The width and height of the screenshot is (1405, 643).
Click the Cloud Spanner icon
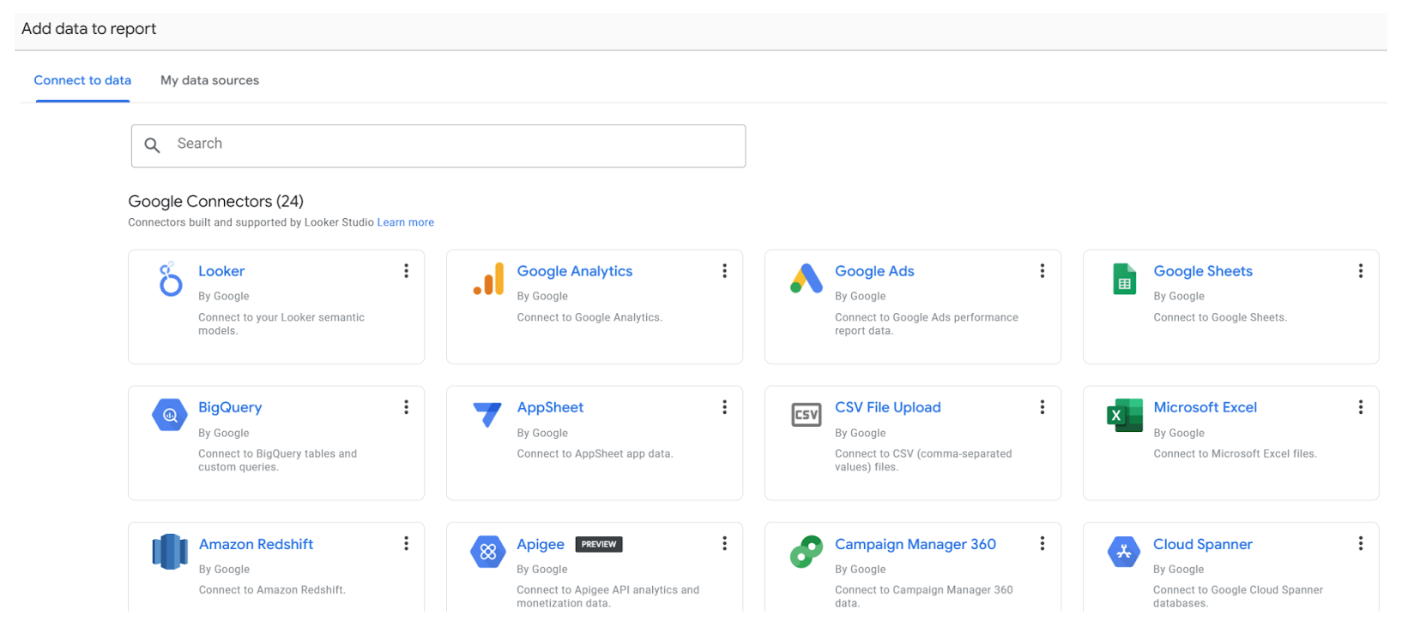[1125, 551]
